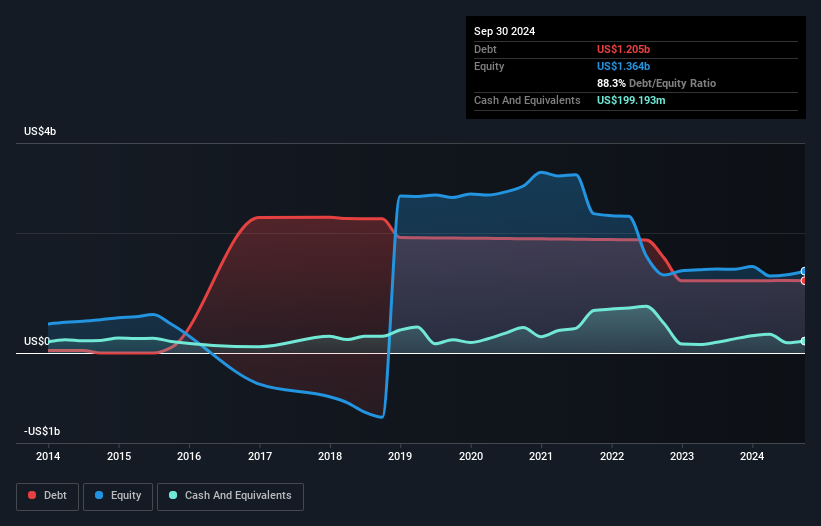Click the blue Equity legend dot
The width and height of the screenshot is (821, 526).
(99, 495)
